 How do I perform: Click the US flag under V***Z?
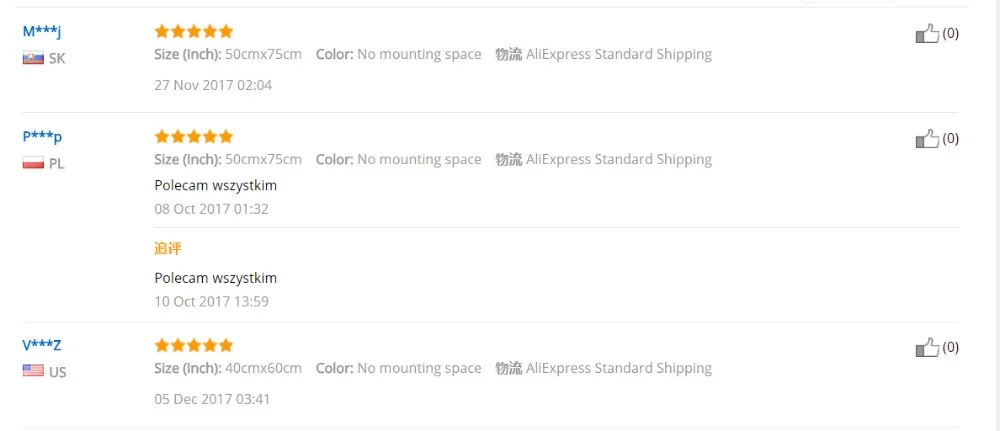[33, 370]
